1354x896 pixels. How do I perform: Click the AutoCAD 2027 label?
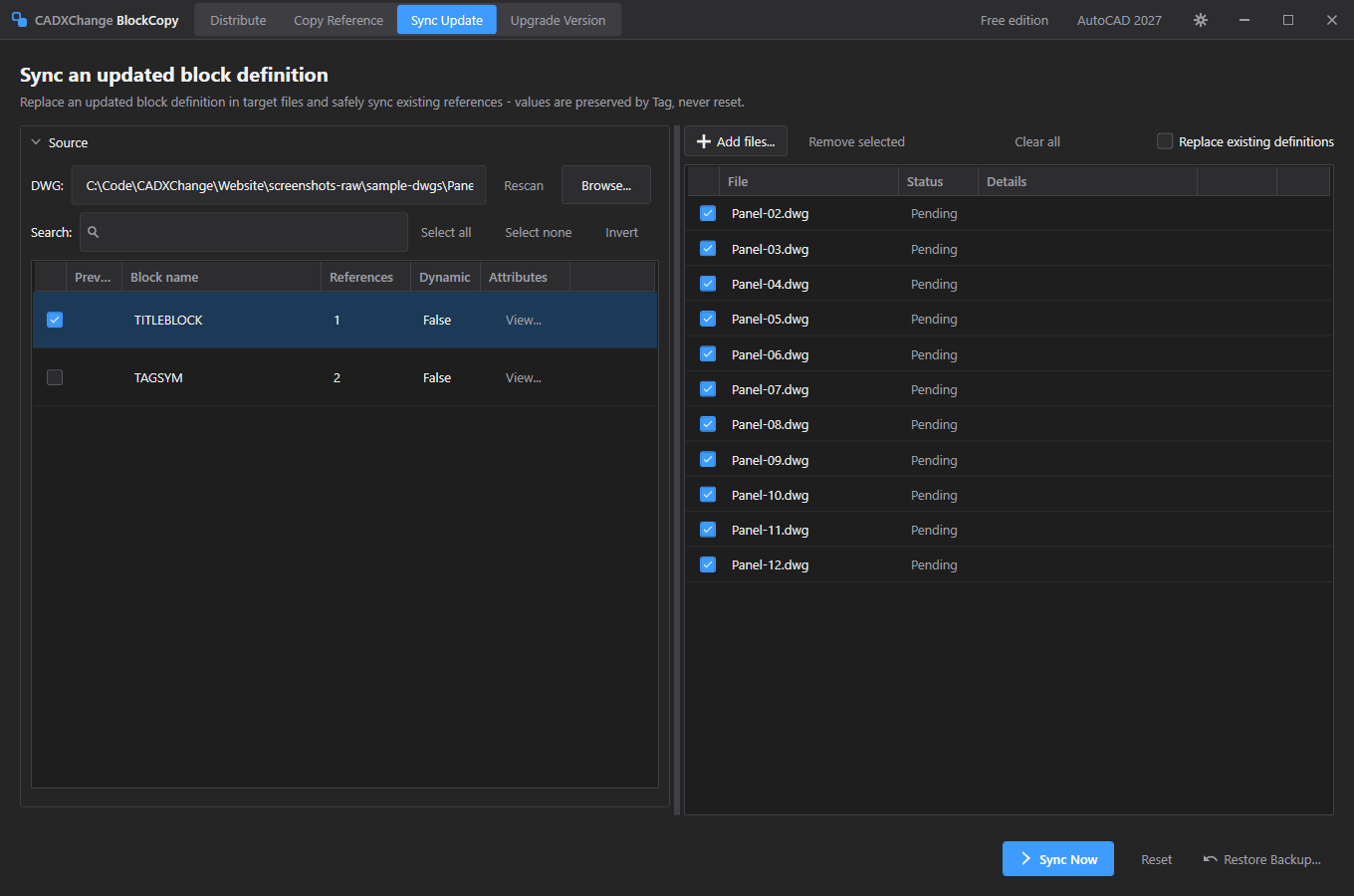pos(1119,20)
